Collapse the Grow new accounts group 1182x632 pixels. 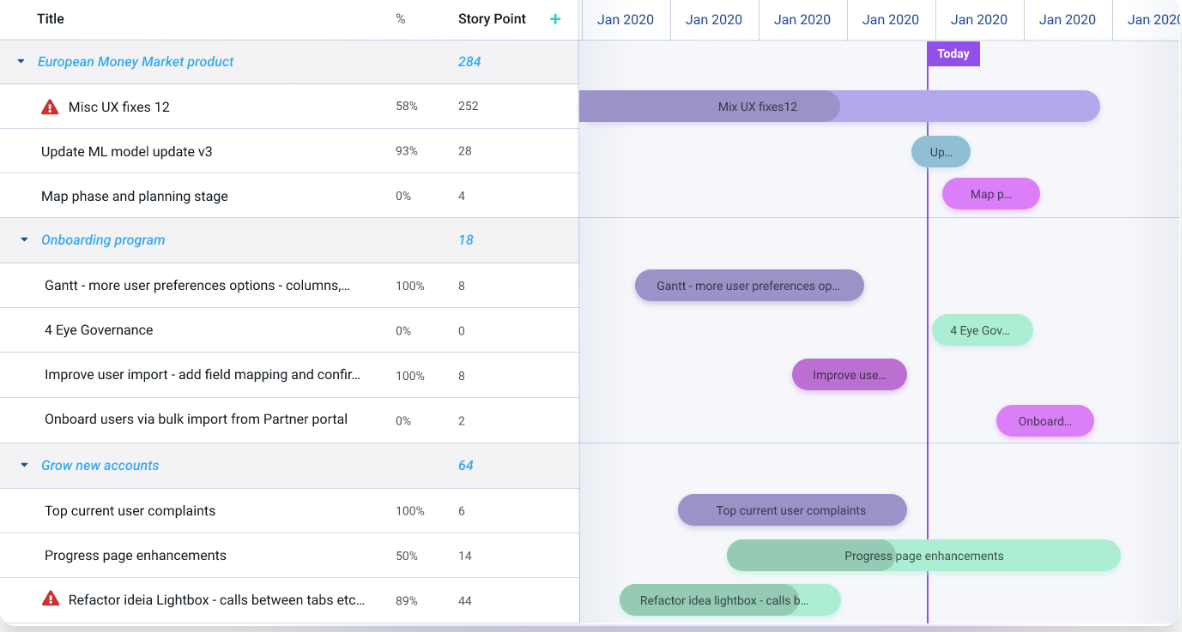click(x=24, y=465)
